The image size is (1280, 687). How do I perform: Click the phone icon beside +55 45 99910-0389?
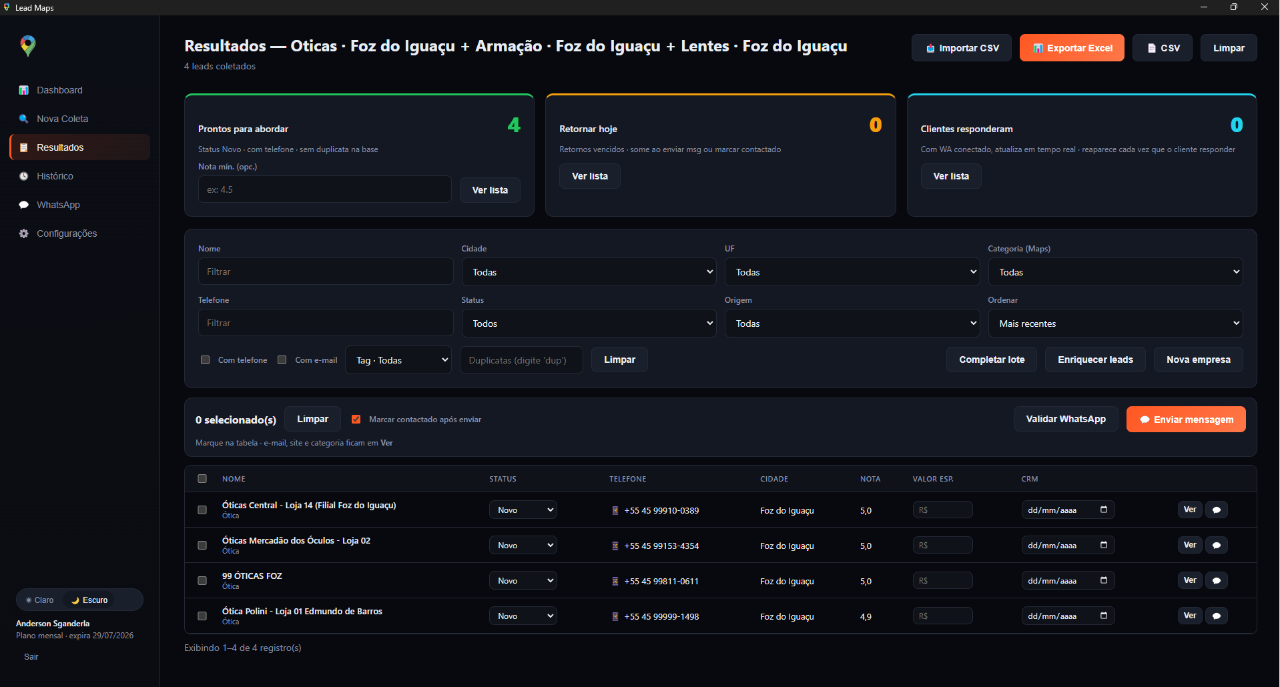[x=615, y=510]
